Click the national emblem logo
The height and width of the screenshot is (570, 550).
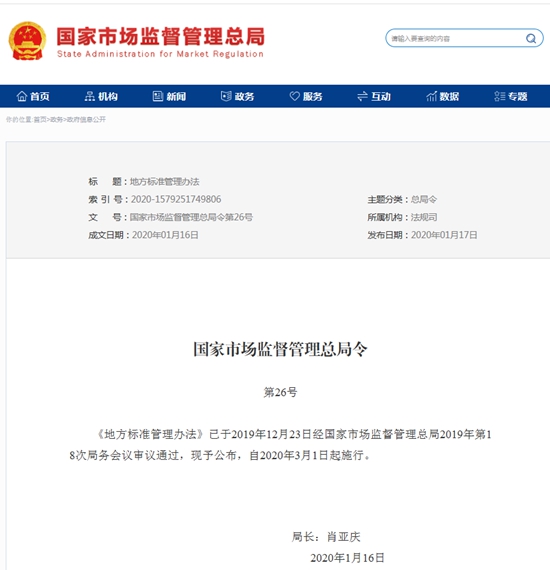[27, 41]
